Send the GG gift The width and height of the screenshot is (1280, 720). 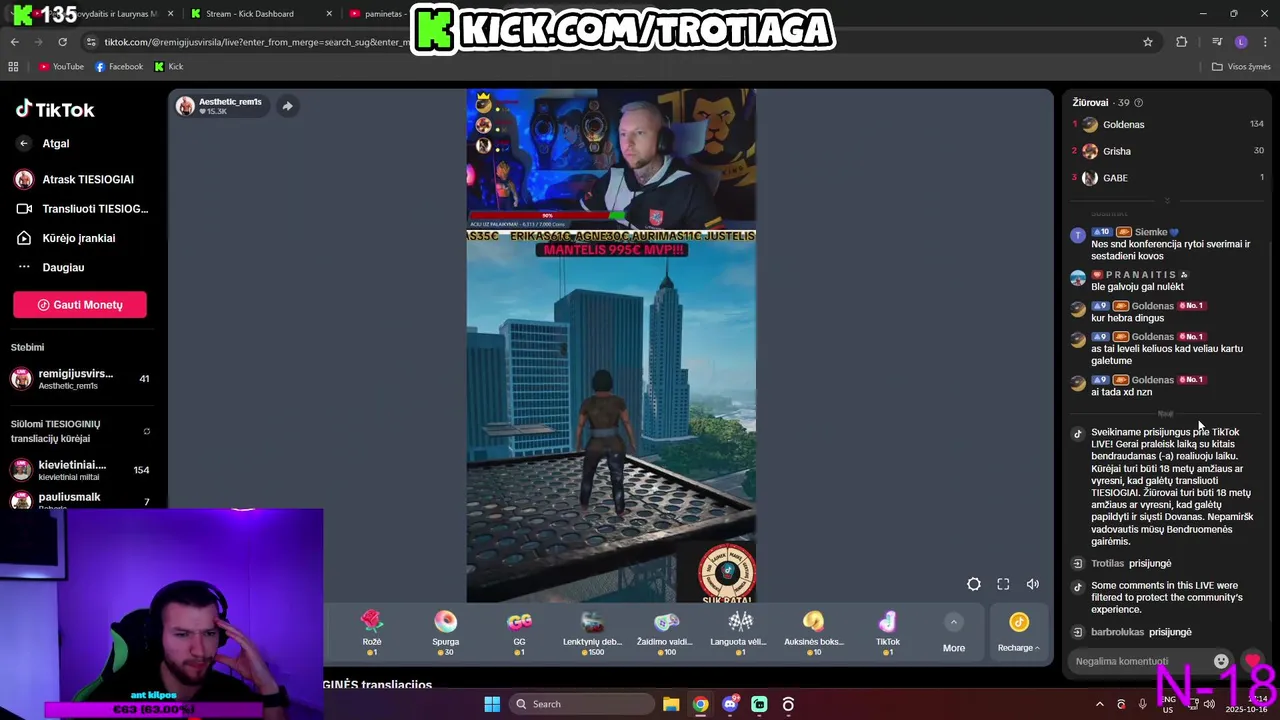click(519, 633)
